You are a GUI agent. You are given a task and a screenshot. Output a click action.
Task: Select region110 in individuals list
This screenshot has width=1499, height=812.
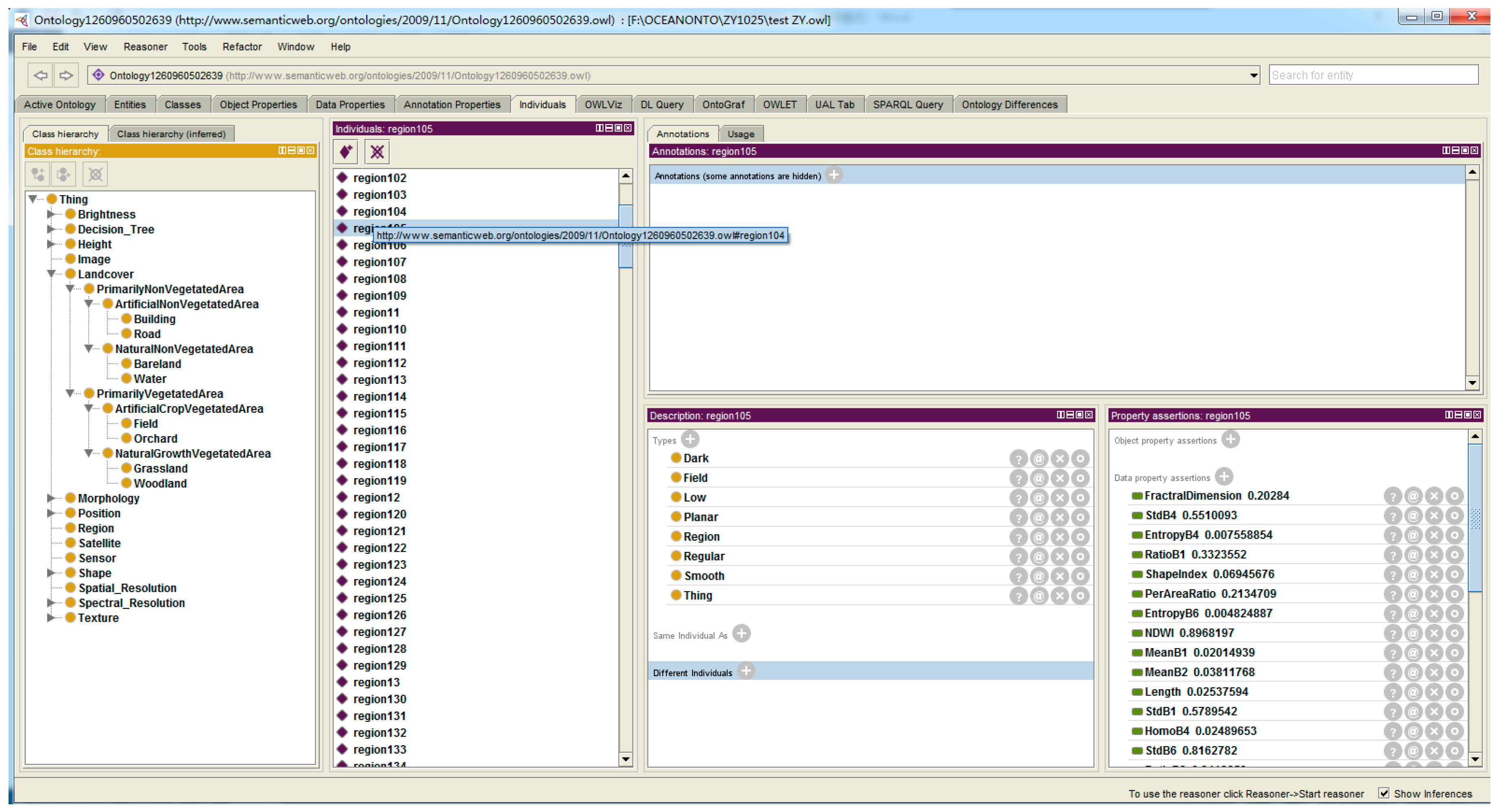point(380,330)
